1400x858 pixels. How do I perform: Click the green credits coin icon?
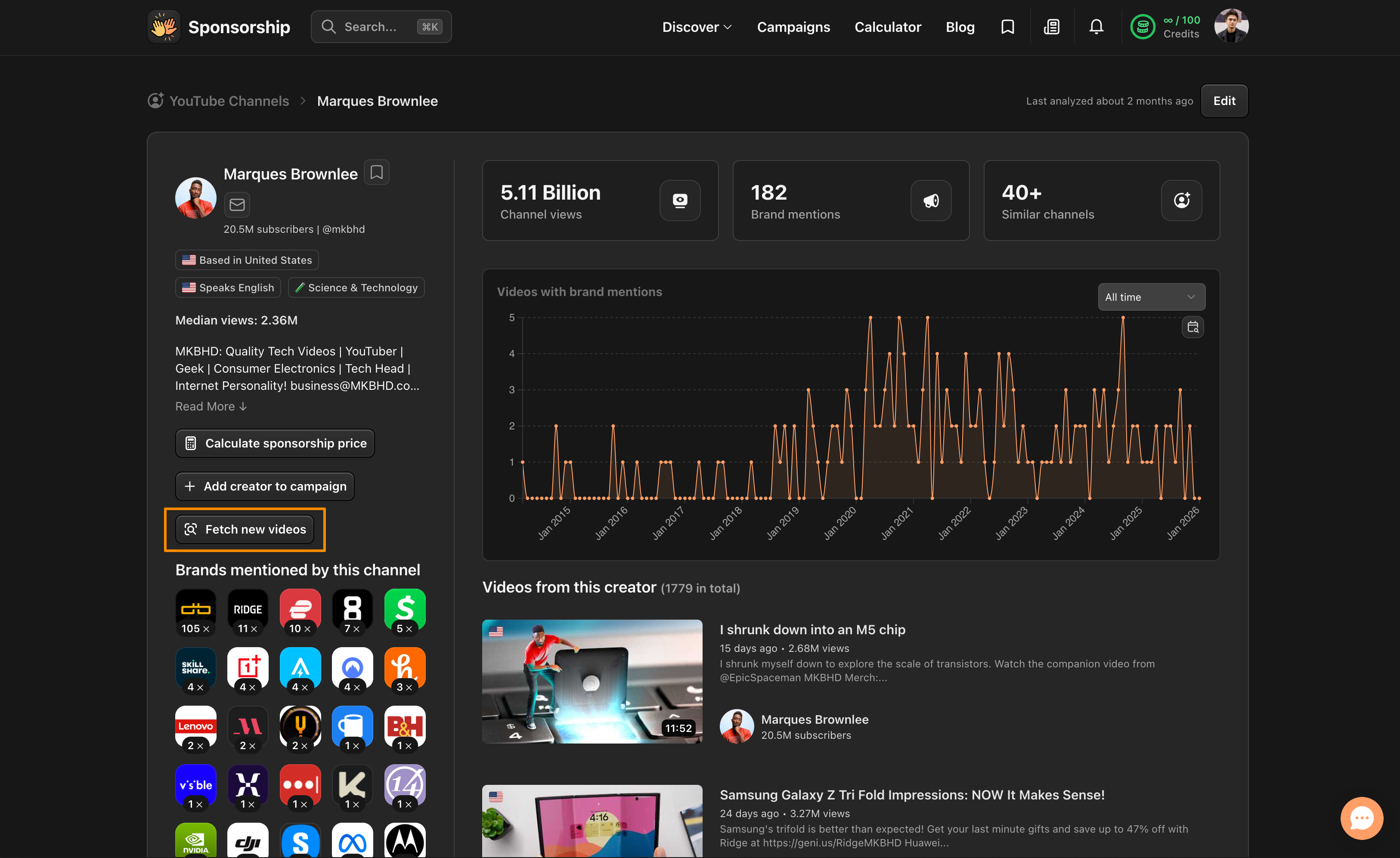pyautogui.click(x=1142, y=27)
